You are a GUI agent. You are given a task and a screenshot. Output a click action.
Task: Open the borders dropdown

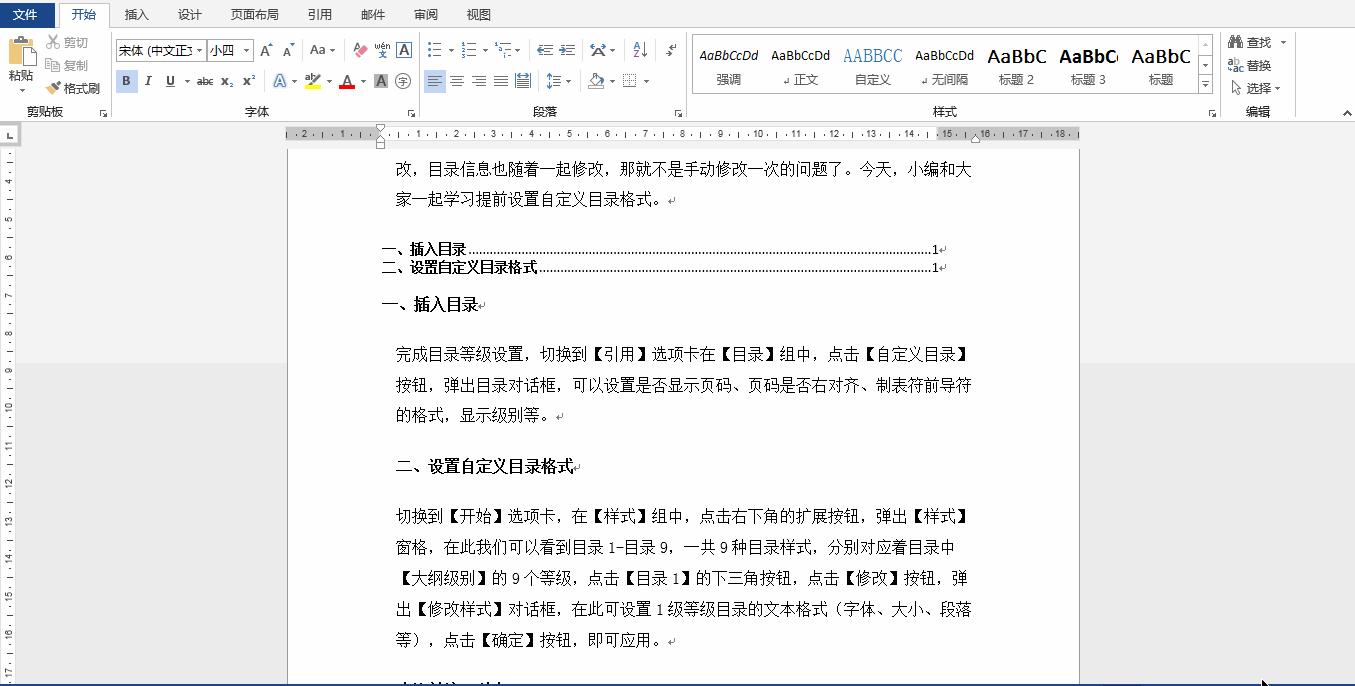(x=646, y=81)
